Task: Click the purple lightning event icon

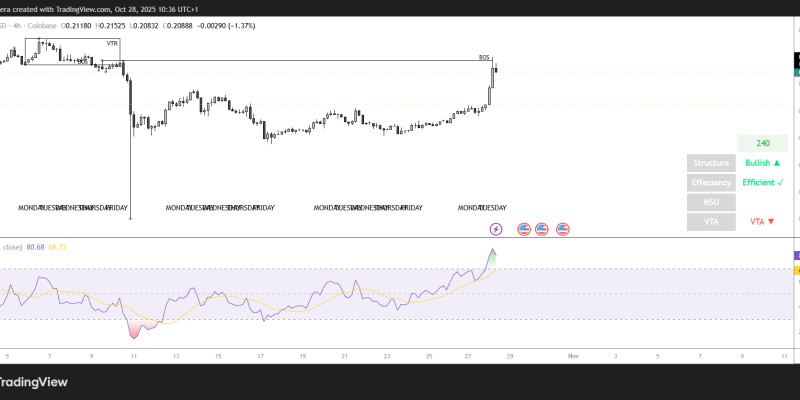Action: pyautogui.click(x=496, y=229)
